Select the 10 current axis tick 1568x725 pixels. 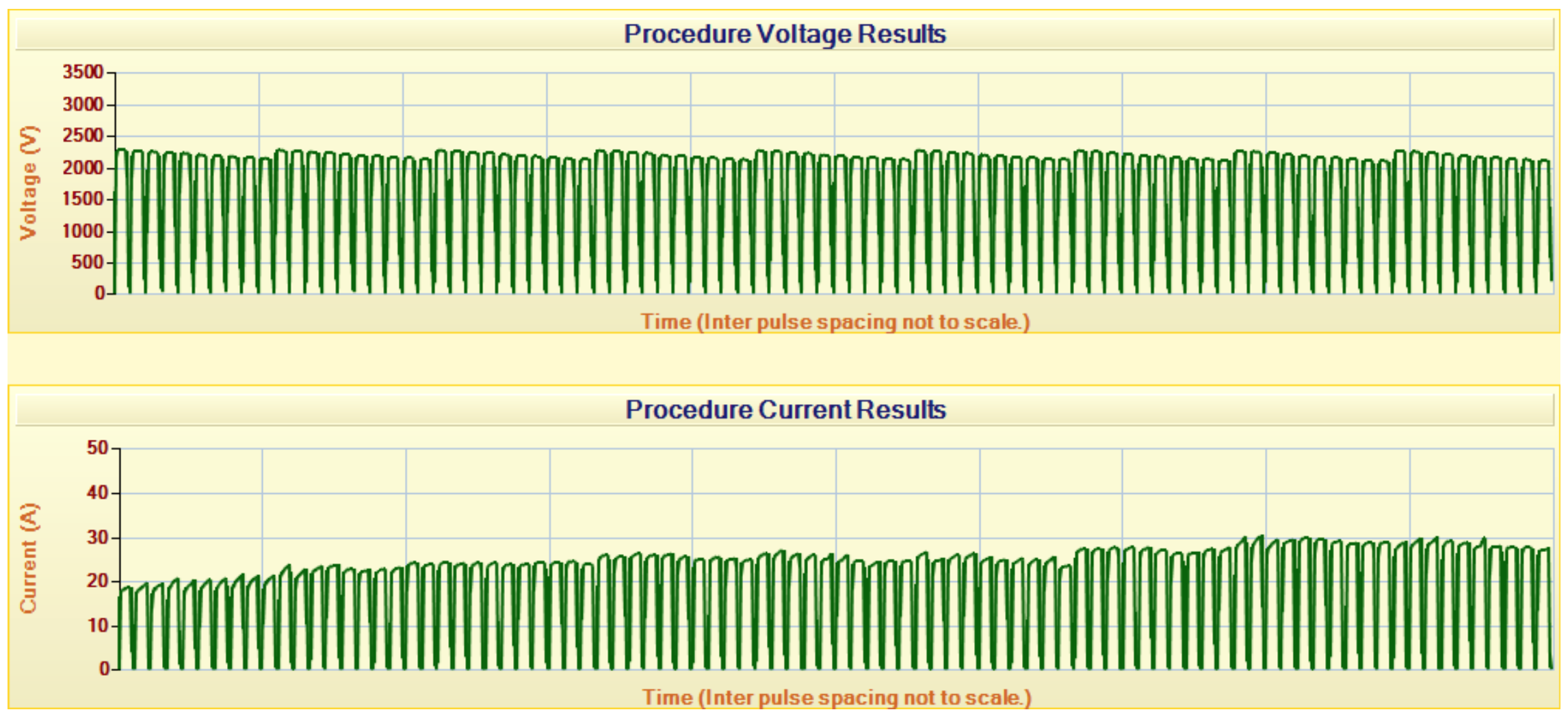tap(97, 625)
